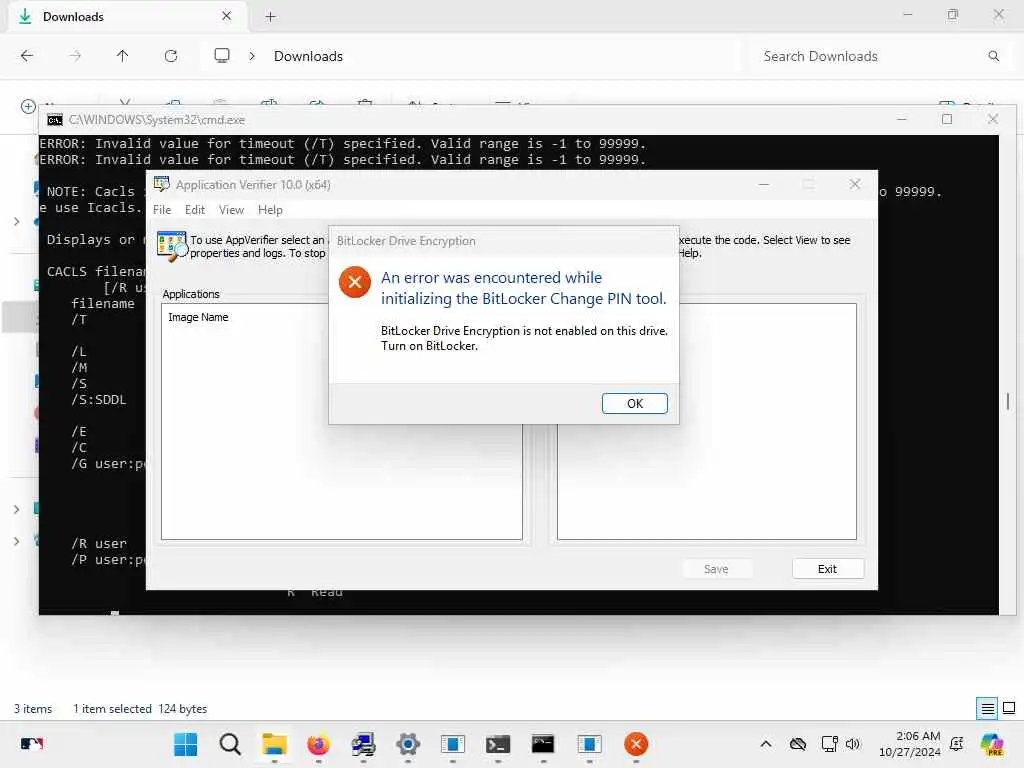Open taskbar Search
1024x768 pixels.
(x=230, y=744)
